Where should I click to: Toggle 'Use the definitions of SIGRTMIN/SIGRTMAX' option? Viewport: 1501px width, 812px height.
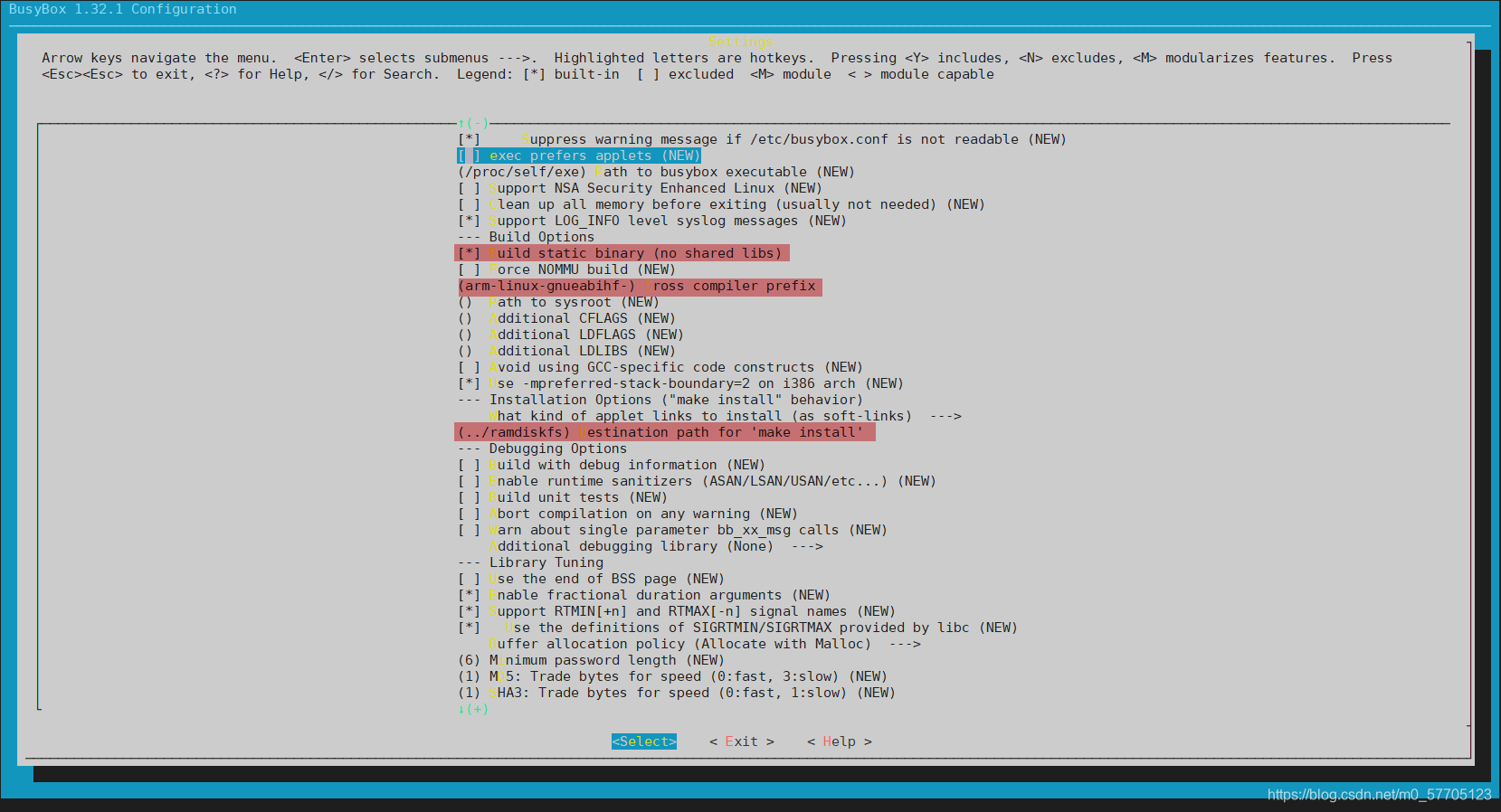click(737, 628)
